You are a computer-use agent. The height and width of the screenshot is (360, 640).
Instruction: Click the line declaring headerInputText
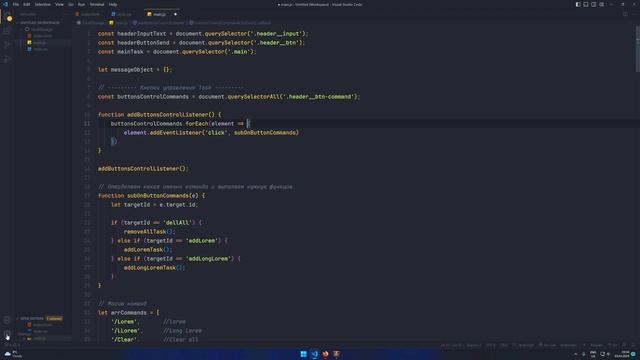pos(203,33)
